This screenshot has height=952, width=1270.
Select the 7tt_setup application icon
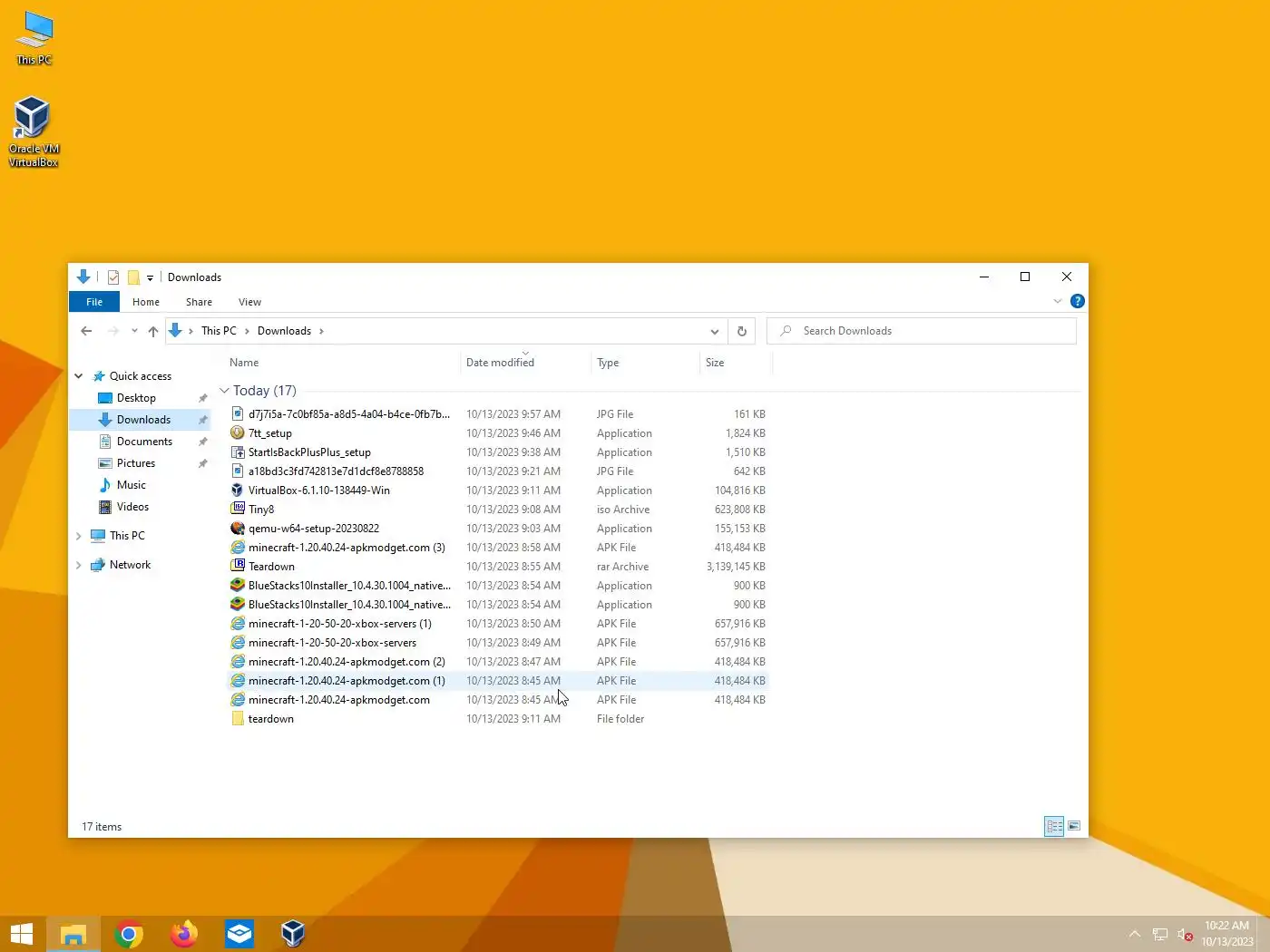[238, 433]
